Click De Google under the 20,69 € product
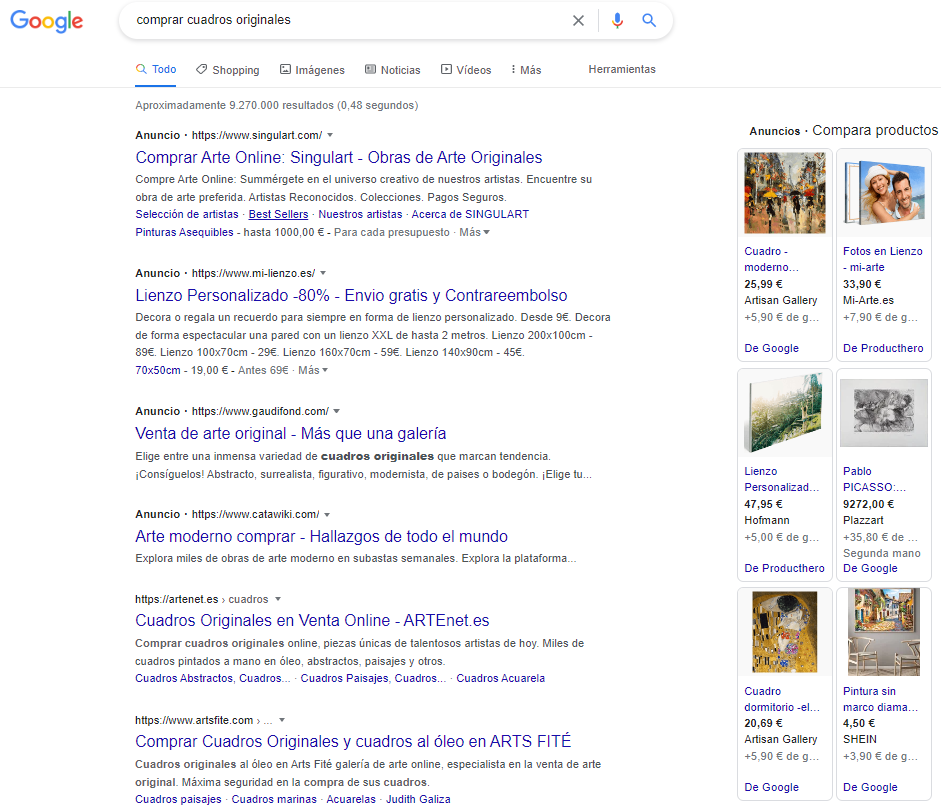This screenshot has height=807, width=941. click(771, 787)
